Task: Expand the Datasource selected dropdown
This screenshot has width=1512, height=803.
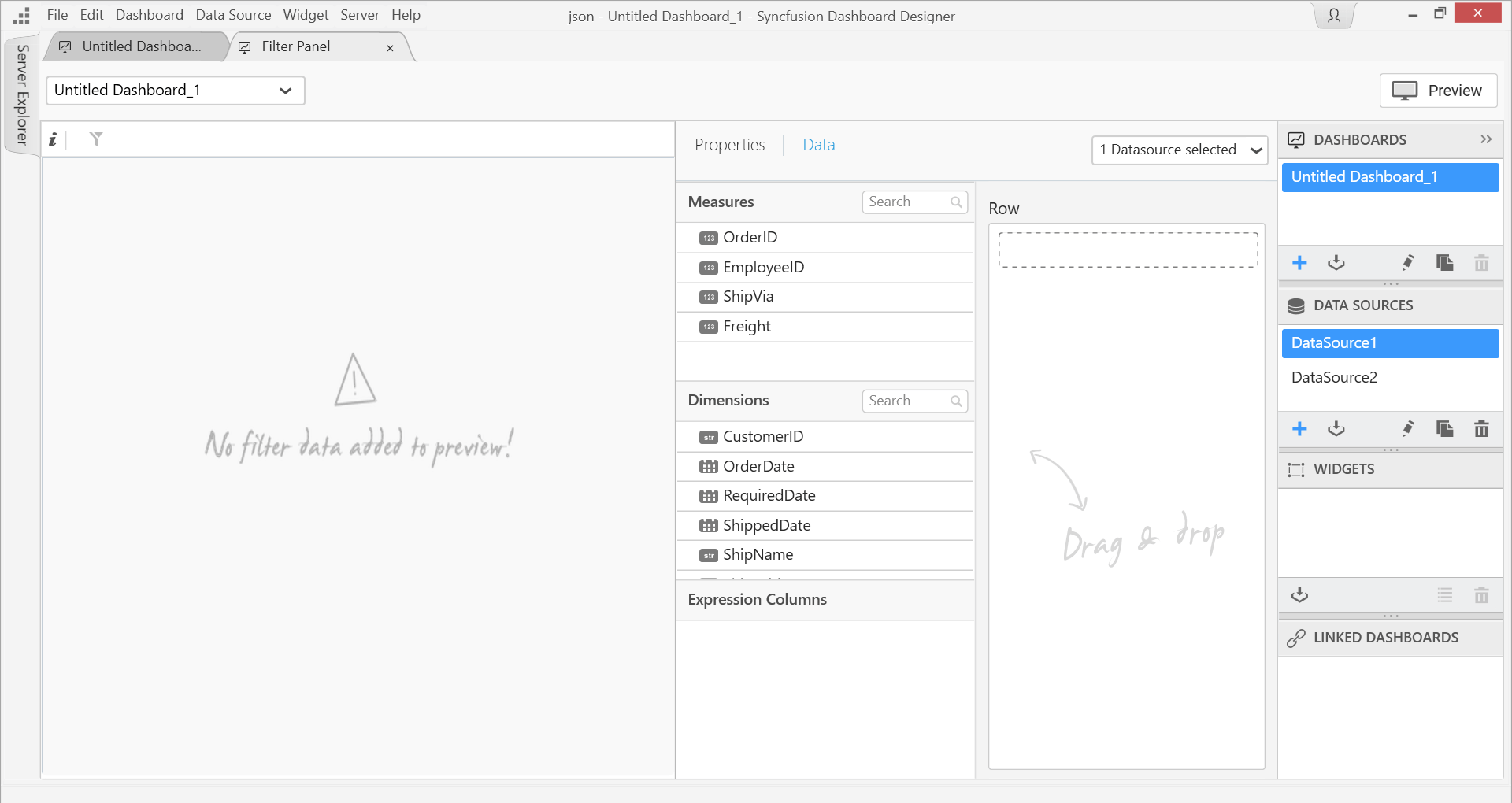Action: [1179, 150]
